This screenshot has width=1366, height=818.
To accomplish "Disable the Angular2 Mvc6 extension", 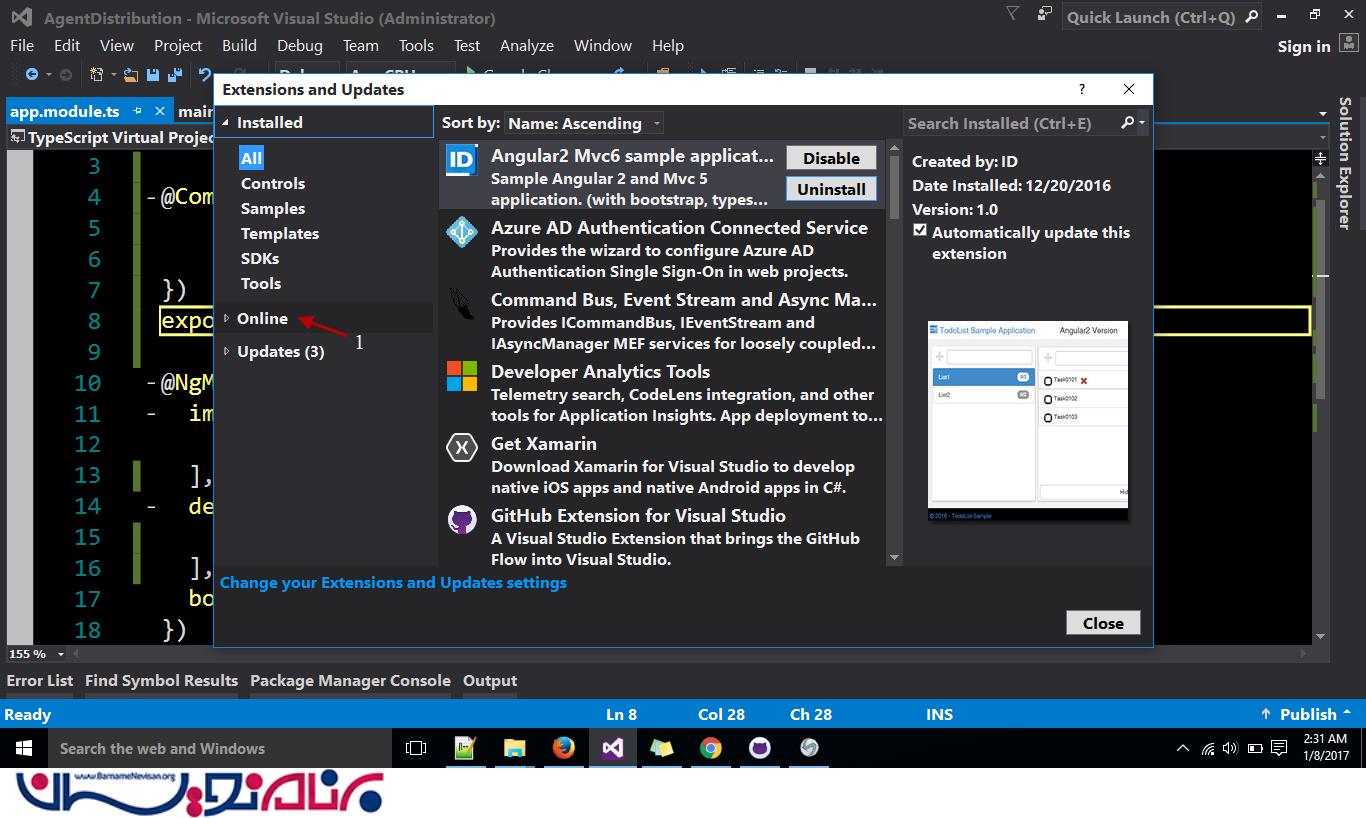I will 831,158.
